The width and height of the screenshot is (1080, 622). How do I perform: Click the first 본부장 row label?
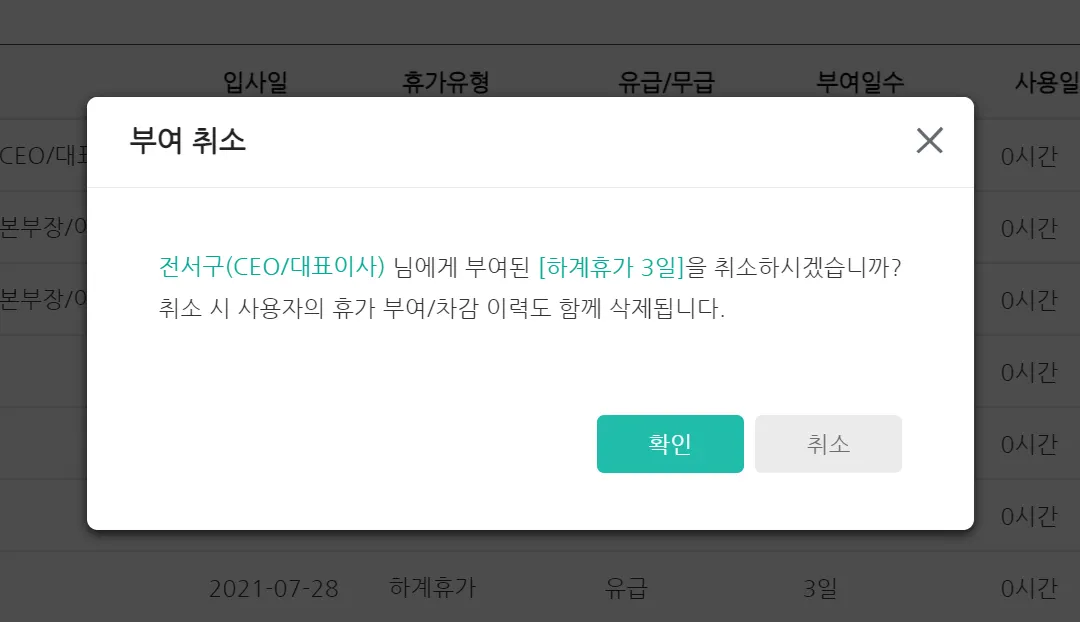[x=43, y=227]
